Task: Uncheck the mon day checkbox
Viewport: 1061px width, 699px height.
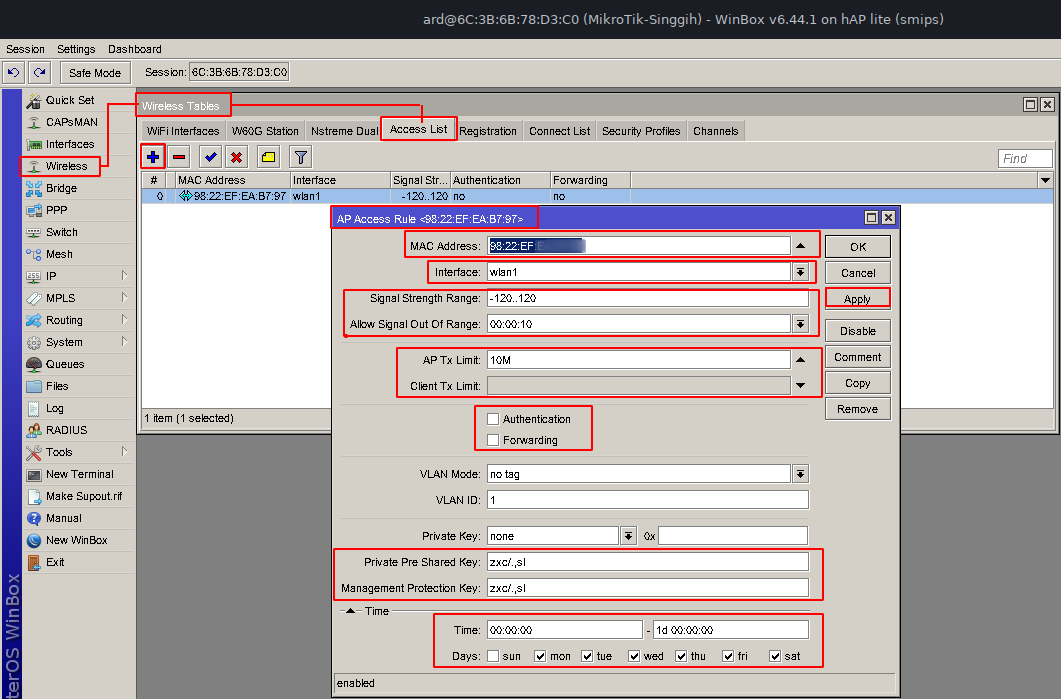Action: (x=540, y=656)
